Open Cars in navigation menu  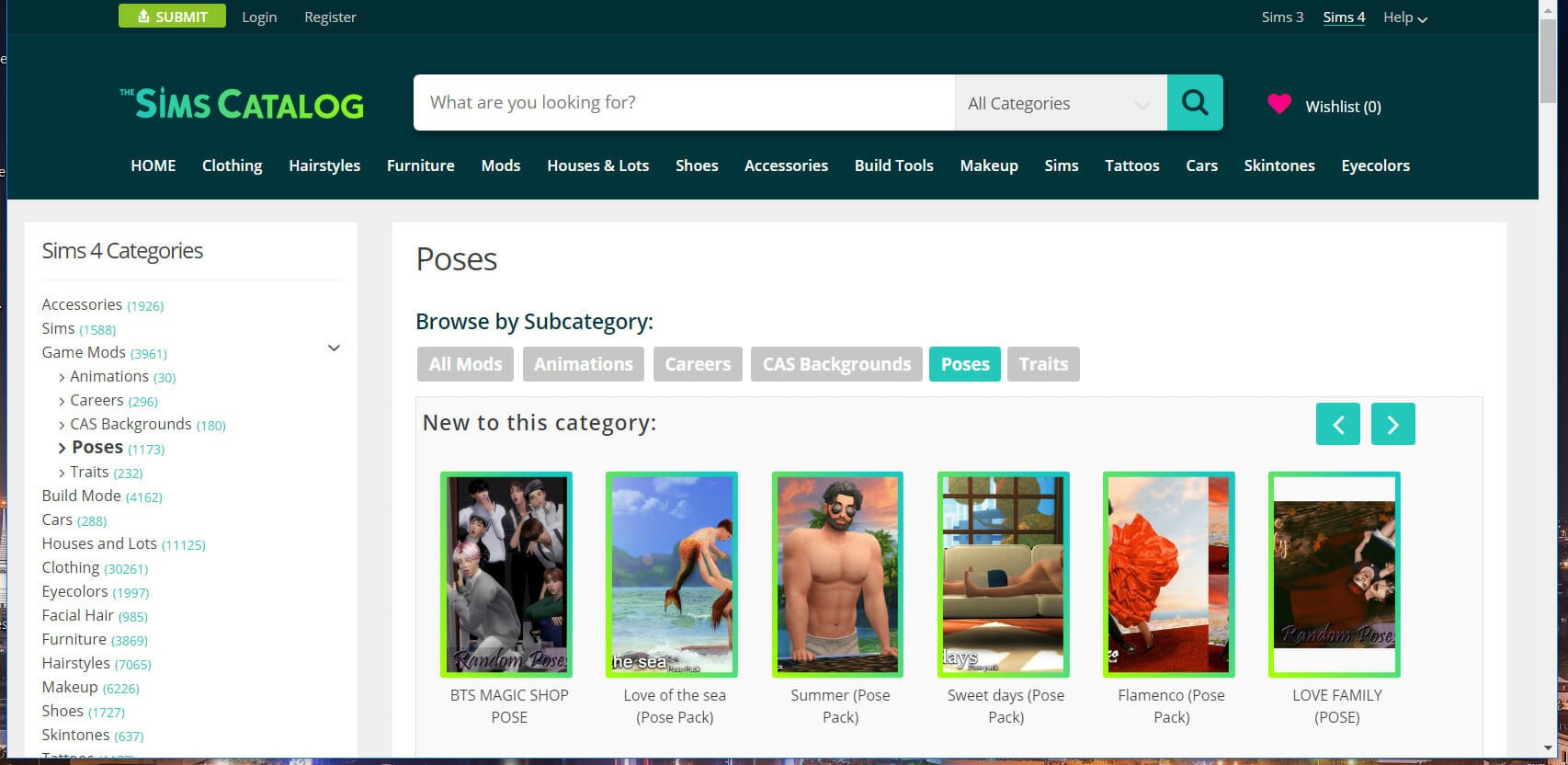coord(1201,166)
